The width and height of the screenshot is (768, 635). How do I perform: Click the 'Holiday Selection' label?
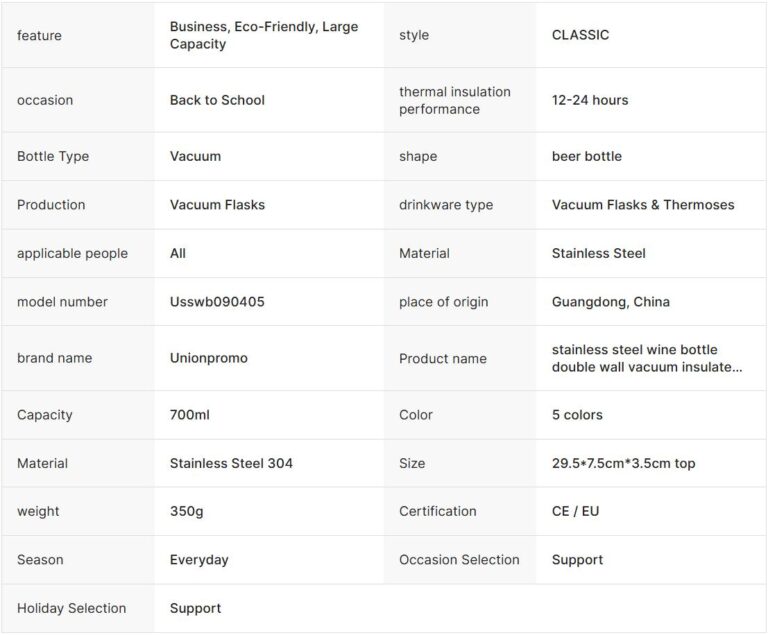[71, 608]
